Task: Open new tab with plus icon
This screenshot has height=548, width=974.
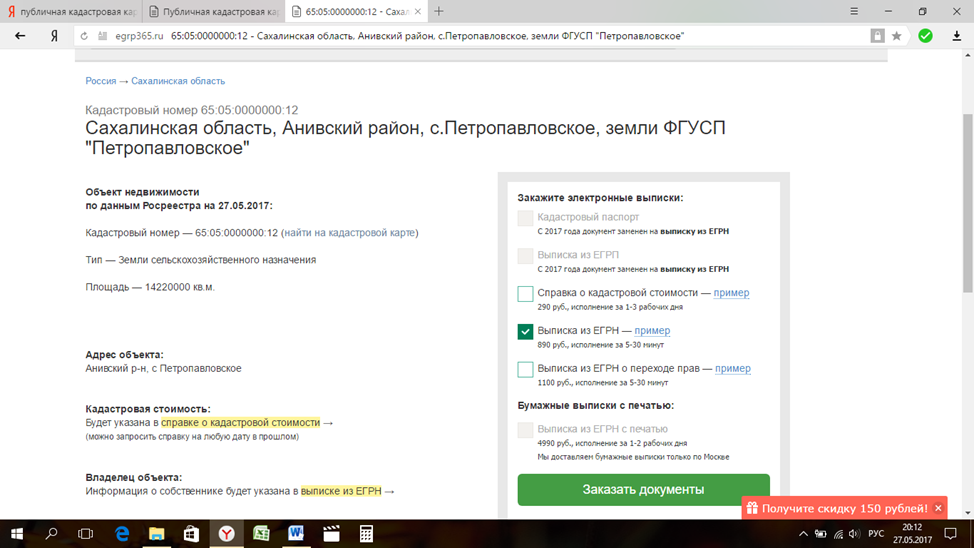Action: [439, 12]
